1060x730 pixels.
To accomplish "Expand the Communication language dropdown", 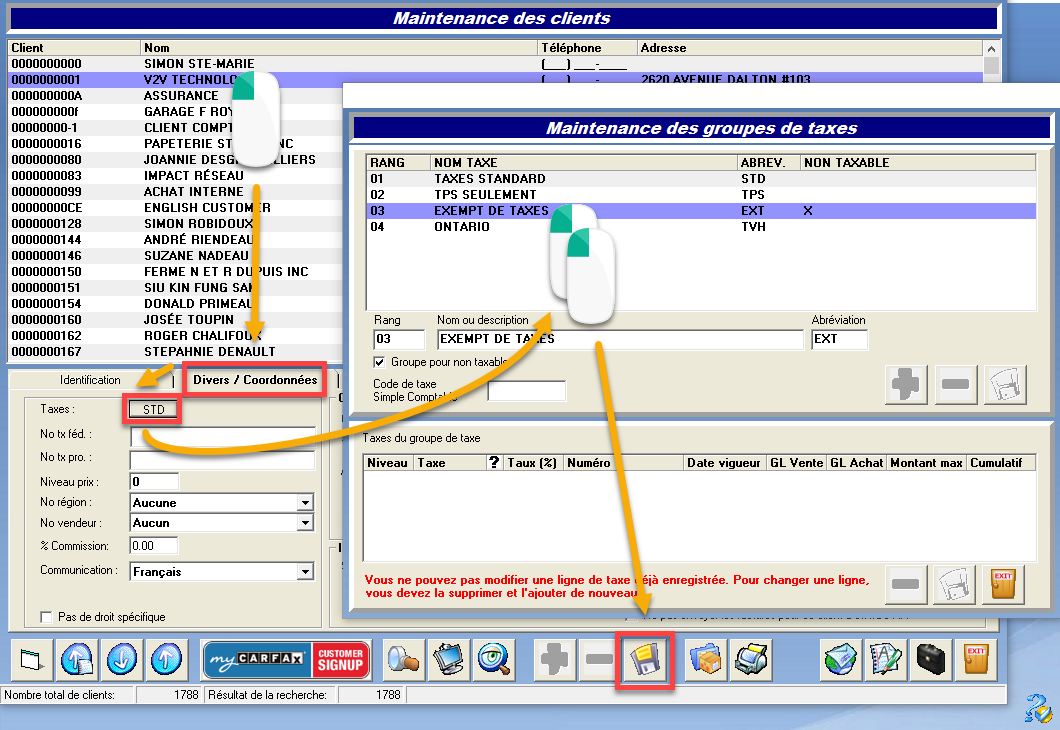I will tap(306, 572).
